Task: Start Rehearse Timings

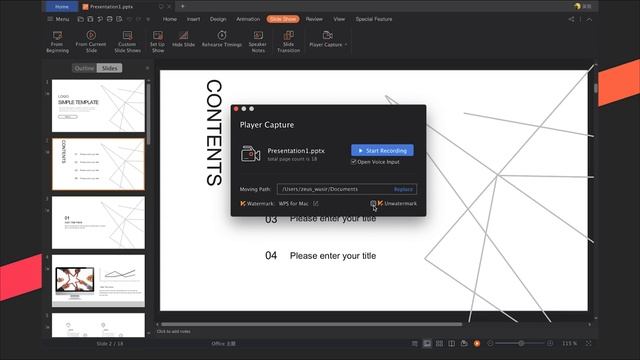Action: pos(222,39)
